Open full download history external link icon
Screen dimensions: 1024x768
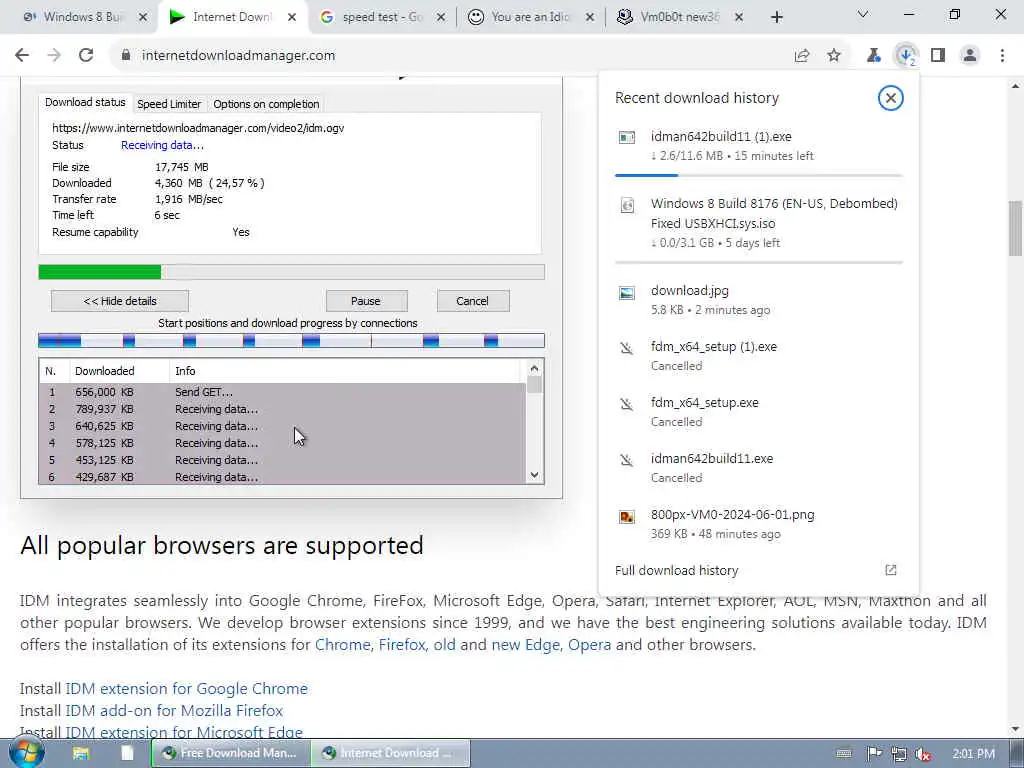[x=891, y=570]
